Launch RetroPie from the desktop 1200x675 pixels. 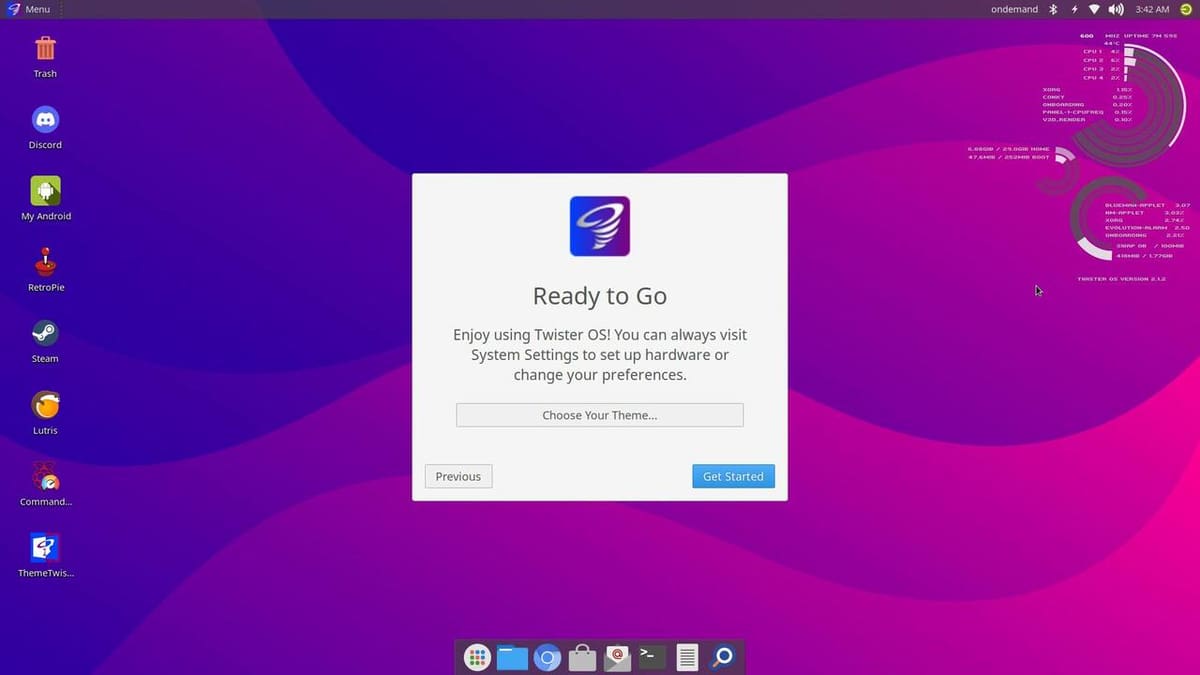[x=45, y=262]
